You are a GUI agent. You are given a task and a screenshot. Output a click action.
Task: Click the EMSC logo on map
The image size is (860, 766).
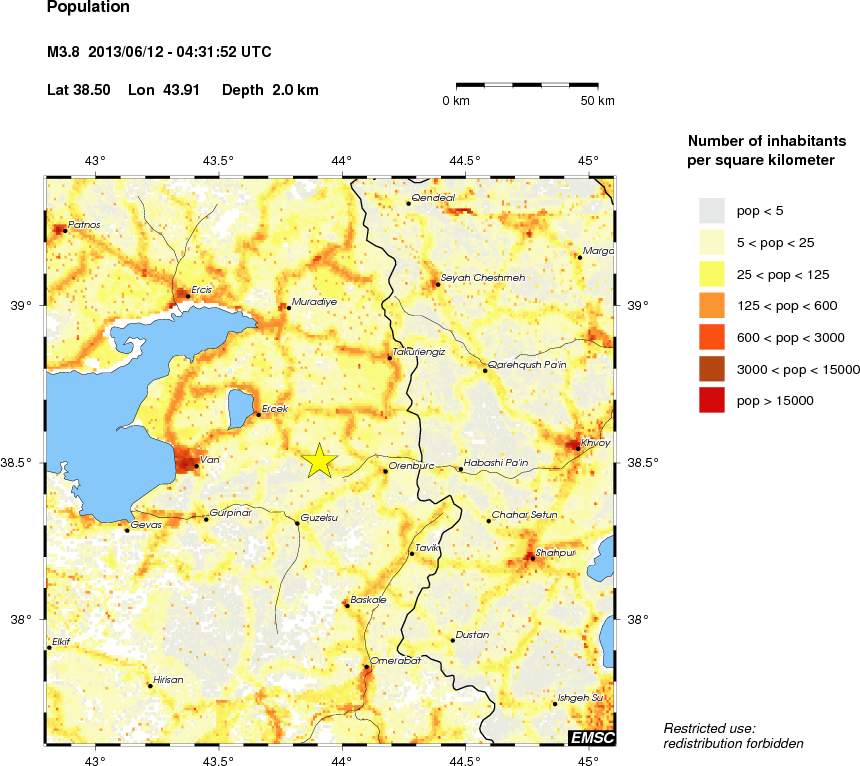coord(591,738)
